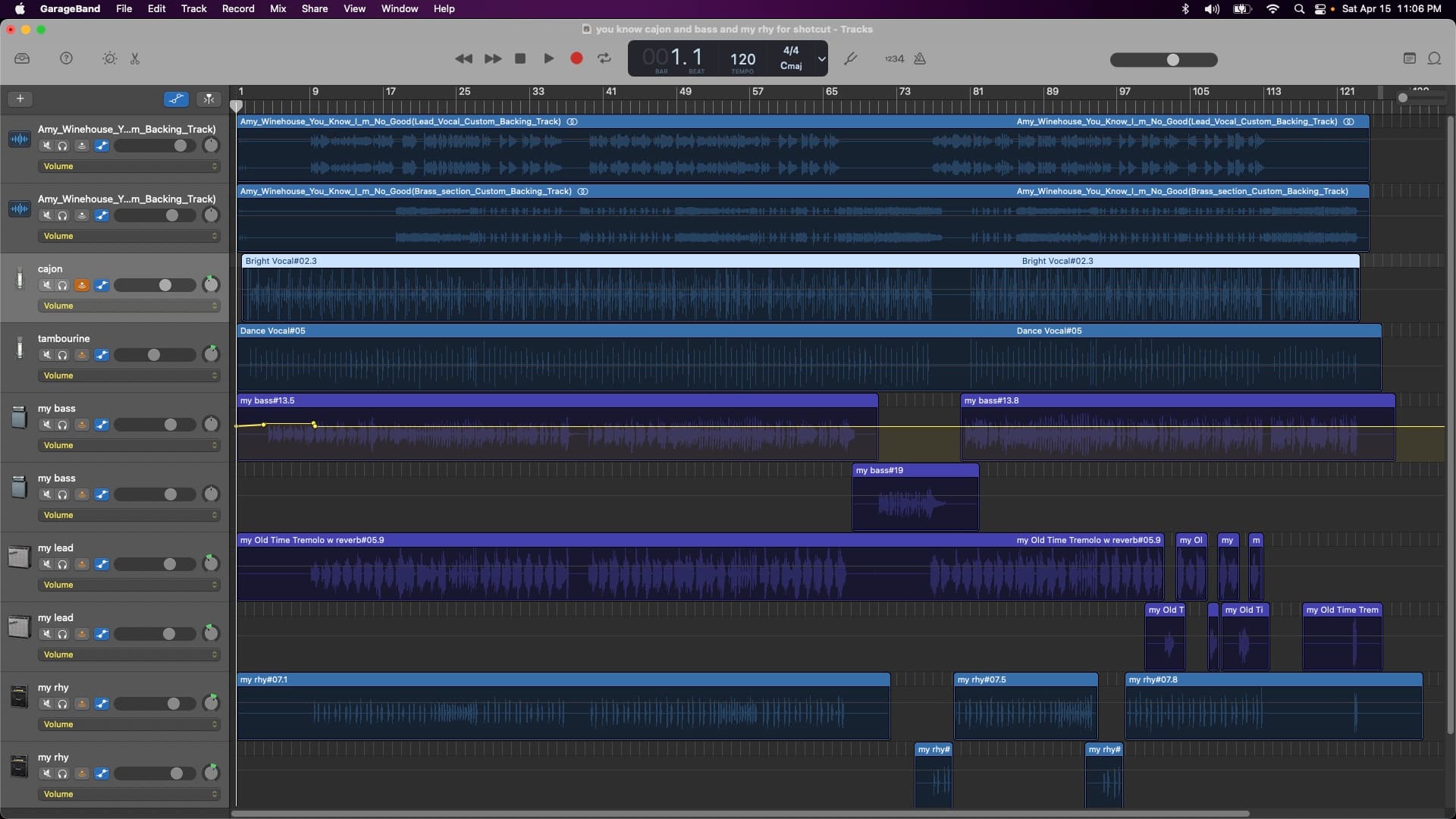Image resolution: width=1456 pixels, height=819 pixels.
Task: Stop playback
Action: click(520, 58)
